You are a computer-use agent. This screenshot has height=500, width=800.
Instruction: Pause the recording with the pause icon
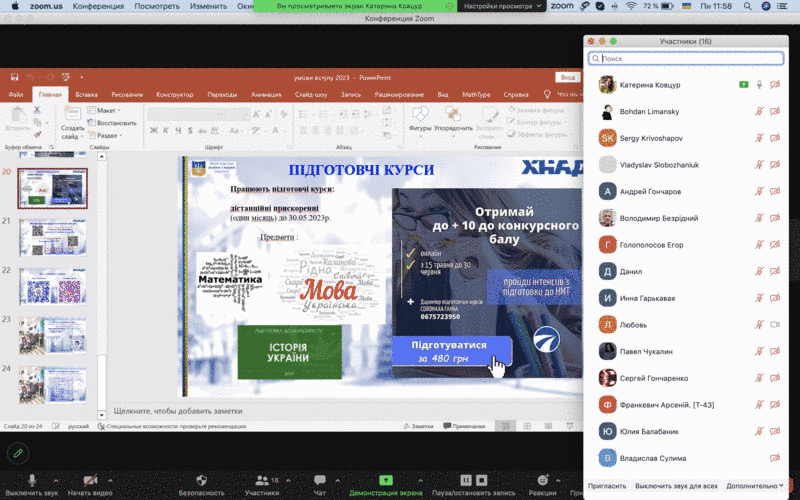click(x=466, y=480)
